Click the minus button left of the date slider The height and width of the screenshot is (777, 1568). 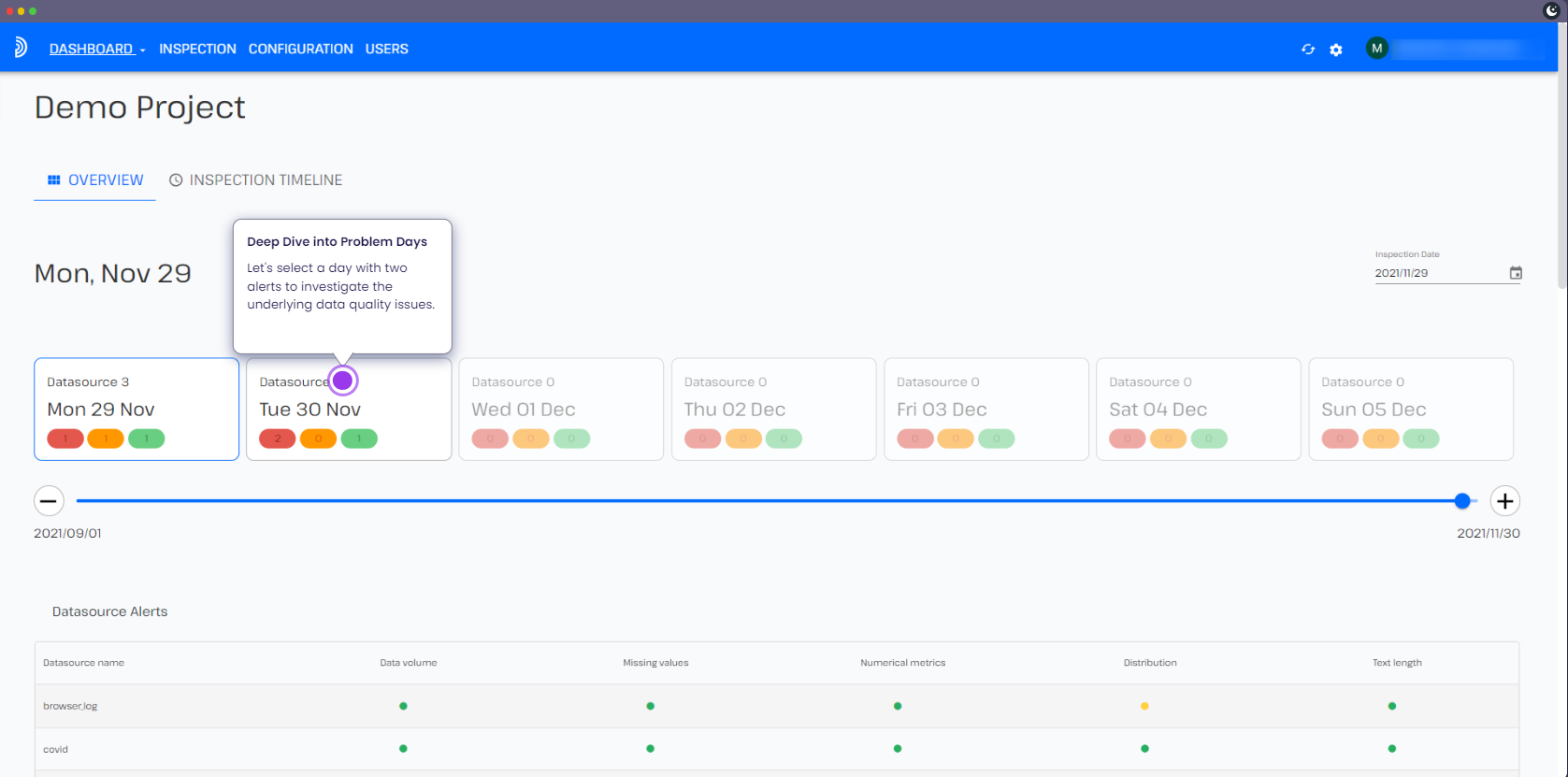[49, 501]
